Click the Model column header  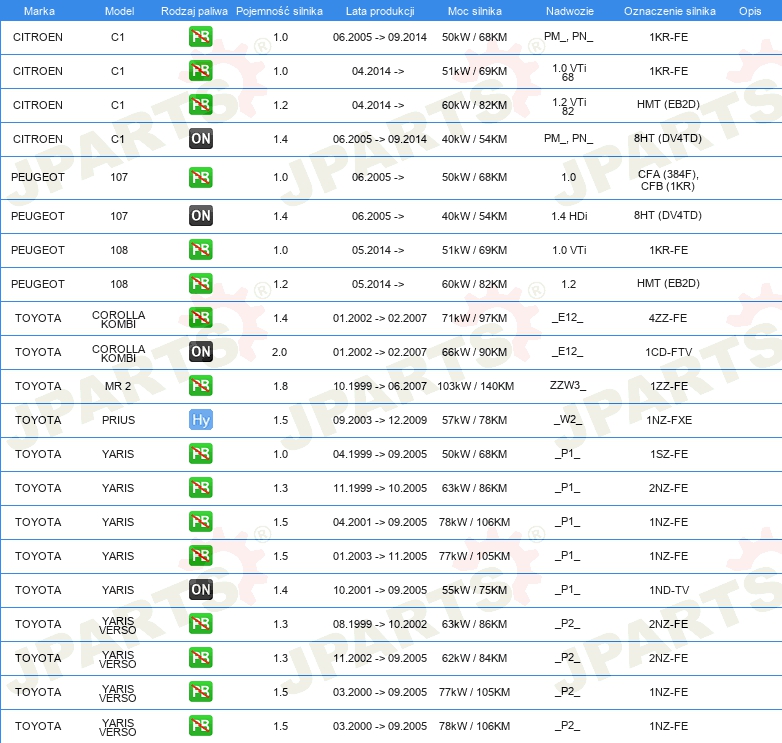point(119,11)
